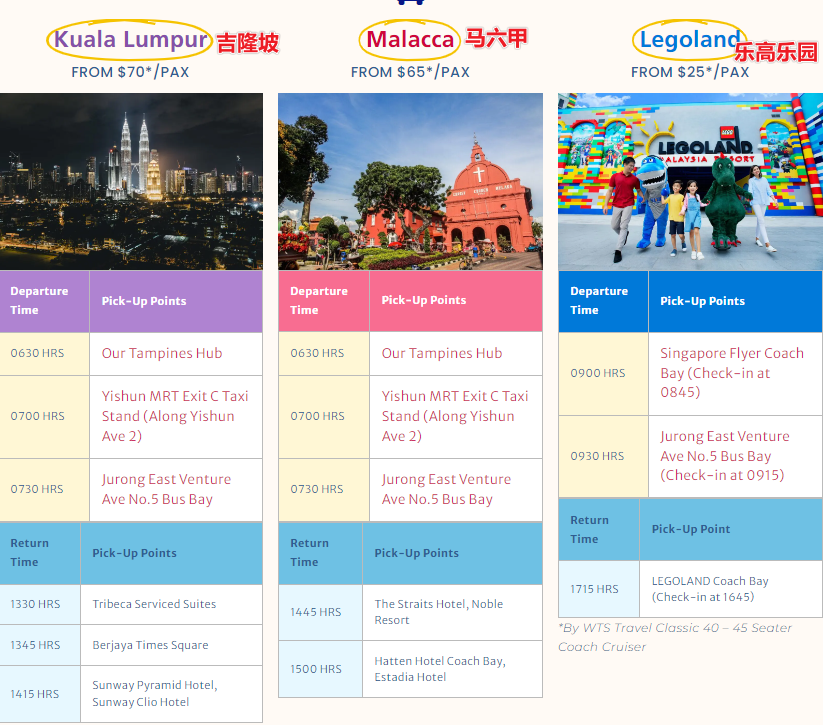This screenshot has height=725, width=823.
Task: Click the 'FROM $25*/PAX' price text
Action: click(690, 72)
